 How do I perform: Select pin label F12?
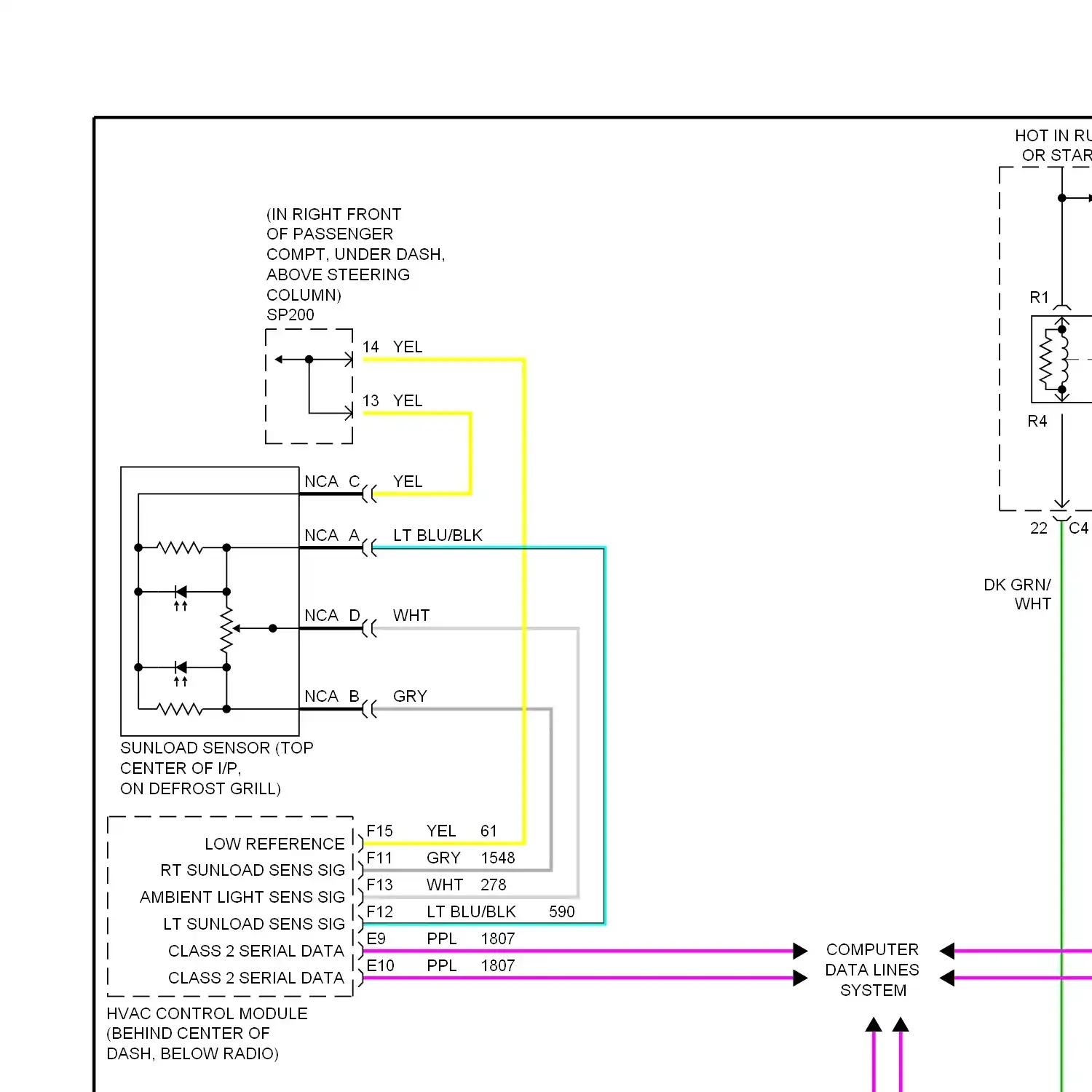pos(379,912)
